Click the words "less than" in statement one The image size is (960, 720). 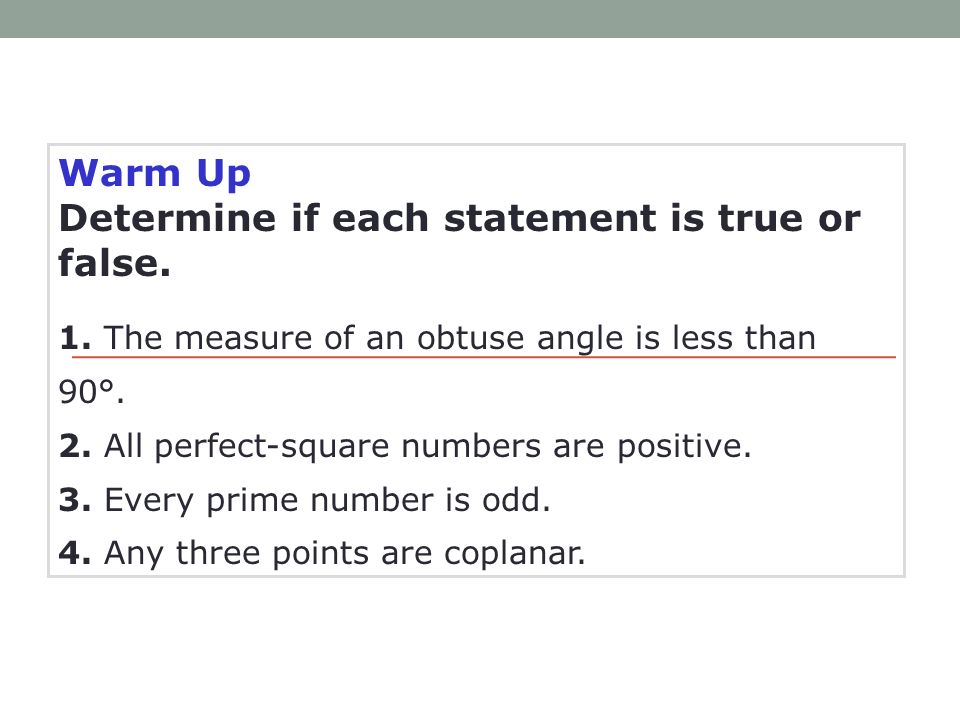(x=744, y=338)
